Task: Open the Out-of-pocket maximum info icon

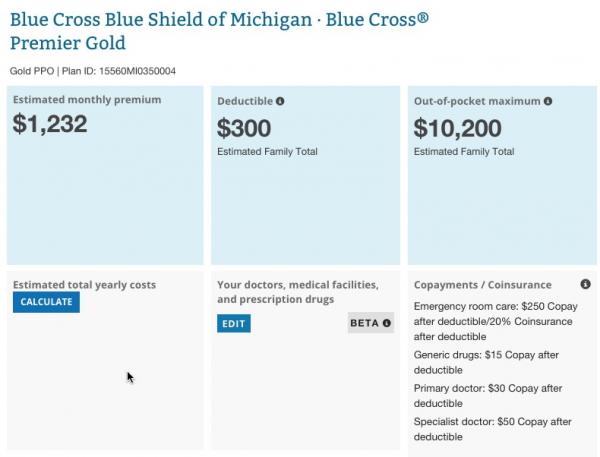Action: tap(548, 101)
